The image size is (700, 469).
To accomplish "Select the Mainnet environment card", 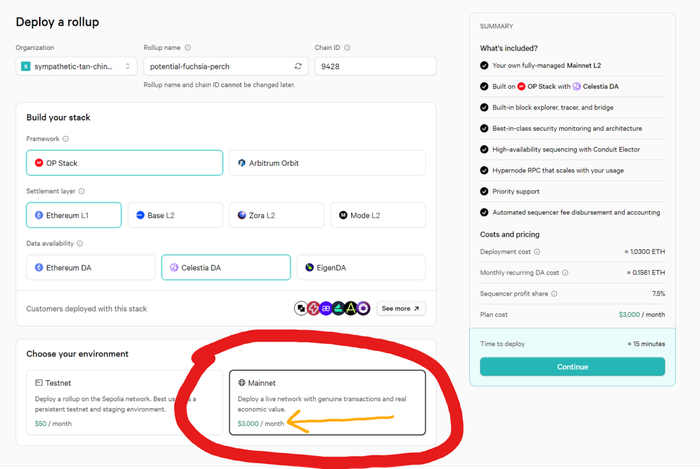I will [326, 403].
